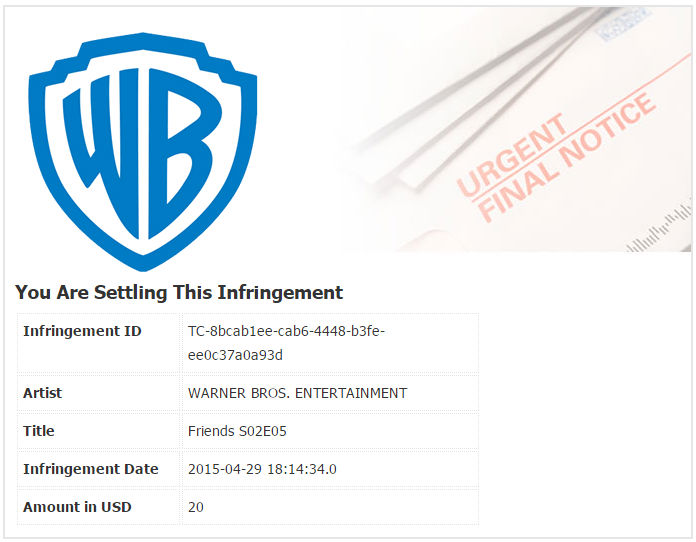Select the amount value 20
The image size is (696, 542).
(196, 507)
